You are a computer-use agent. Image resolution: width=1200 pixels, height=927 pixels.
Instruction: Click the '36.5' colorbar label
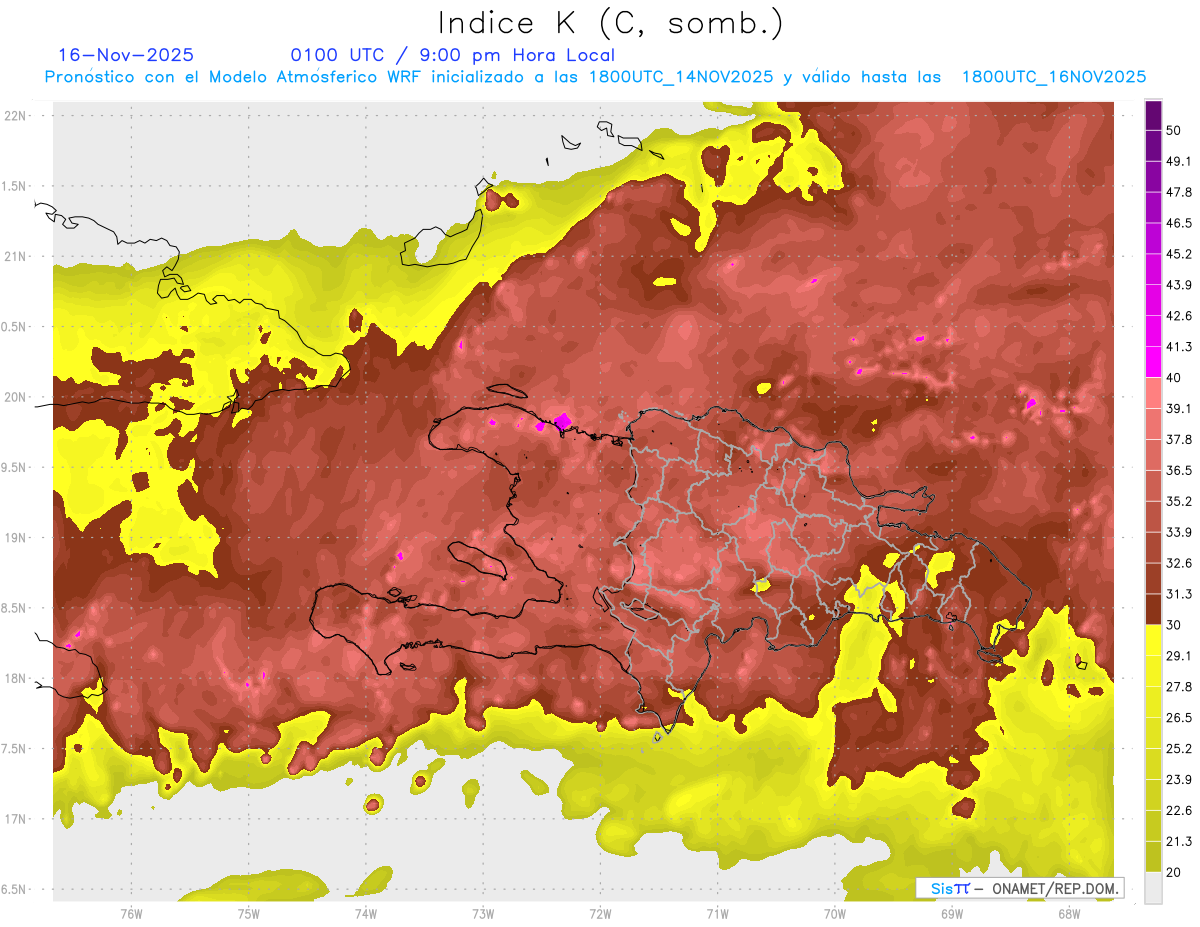(1179, 470)
